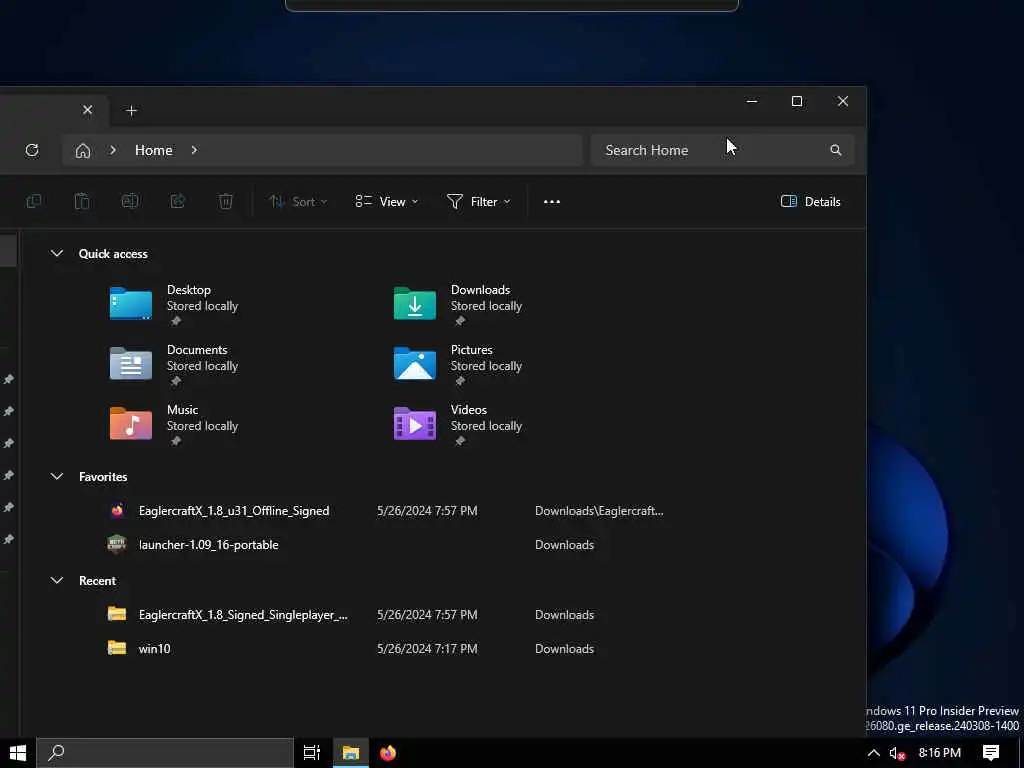Click the search magnifier icon in Search Home
Screen dimensions: 1024x768
(x=835, y=150)
